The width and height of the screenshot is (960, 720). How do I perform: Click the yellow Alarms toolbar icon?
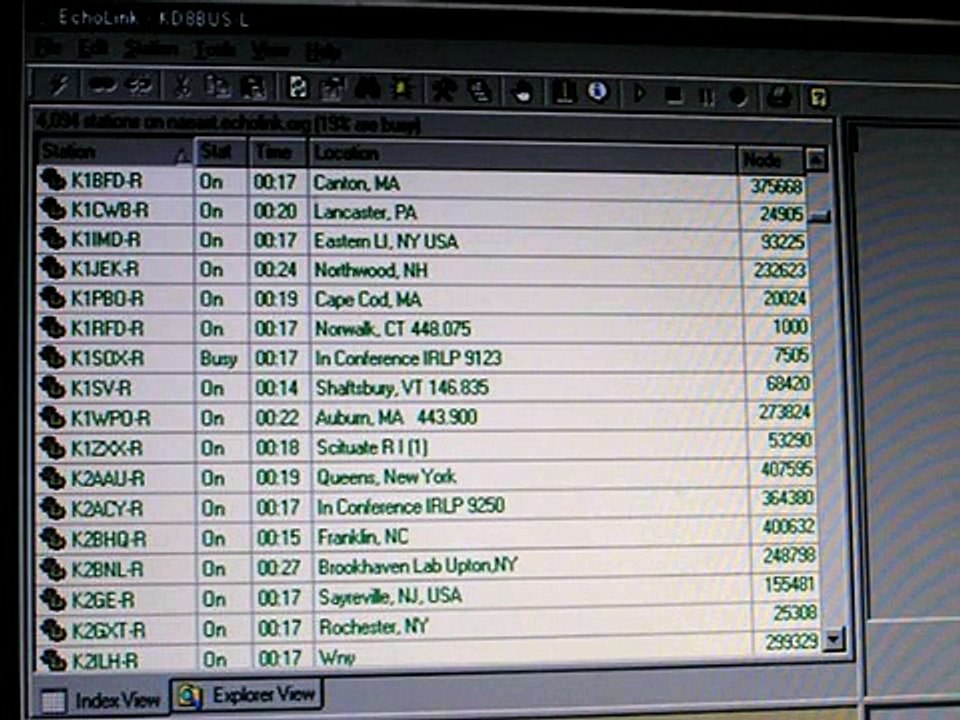[402, 90]
